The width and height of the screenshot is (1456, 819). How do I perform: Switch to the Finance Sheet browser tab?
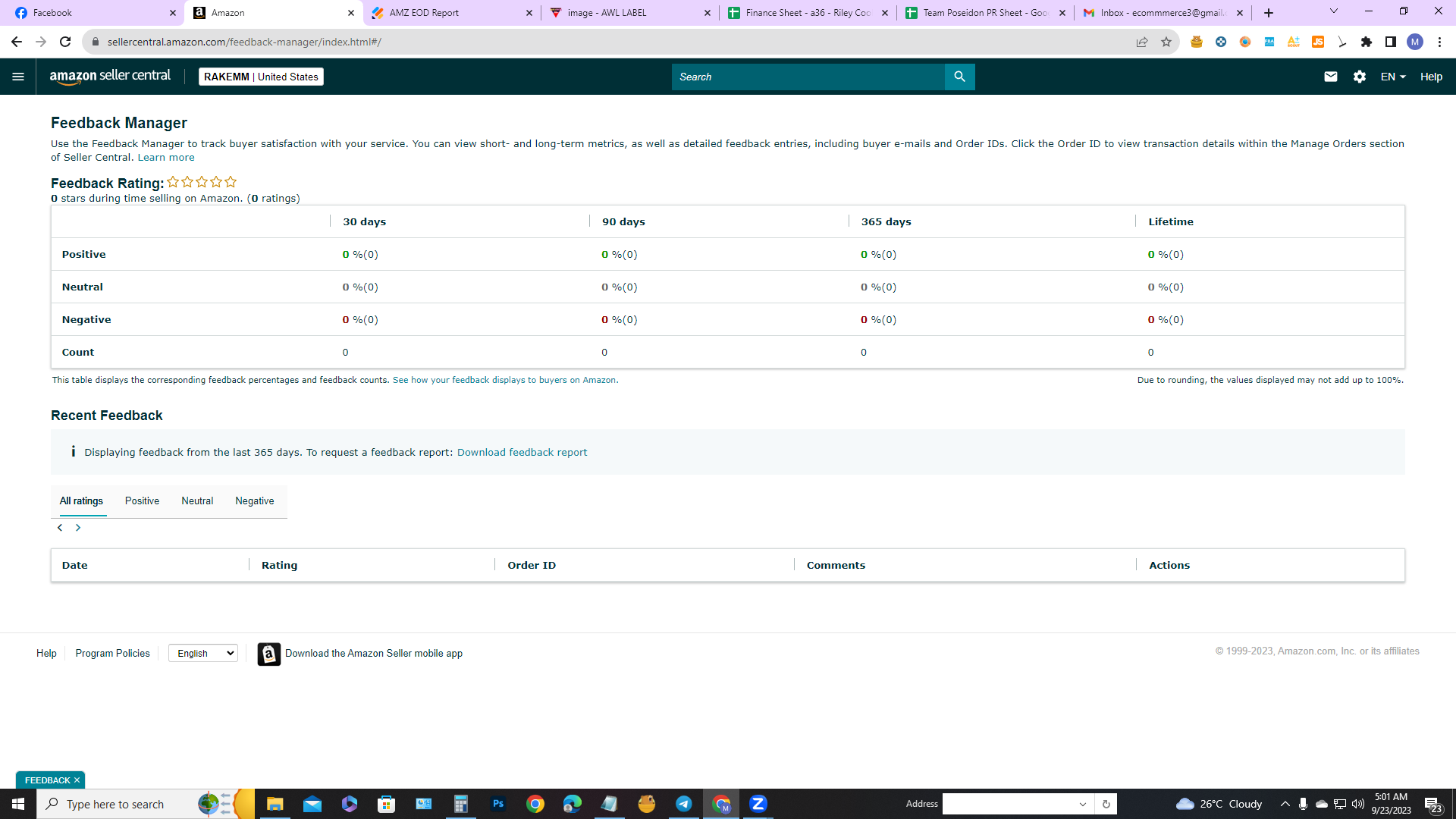pyautogui.click(x=808, y=13)
